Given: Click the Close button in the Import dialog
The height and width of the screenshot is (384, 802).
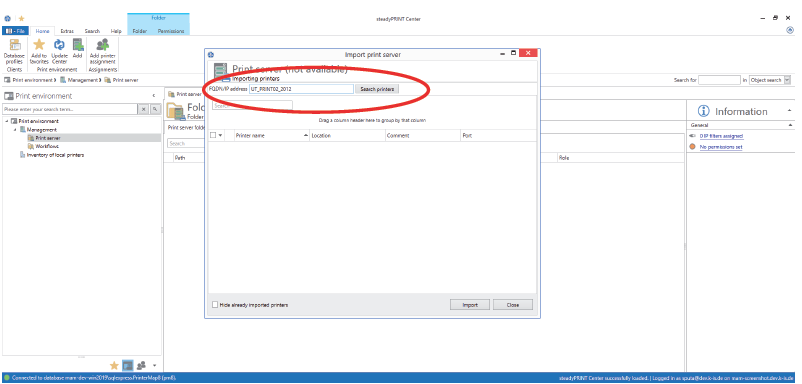Looking at the screenshot, I should point(513,305).
